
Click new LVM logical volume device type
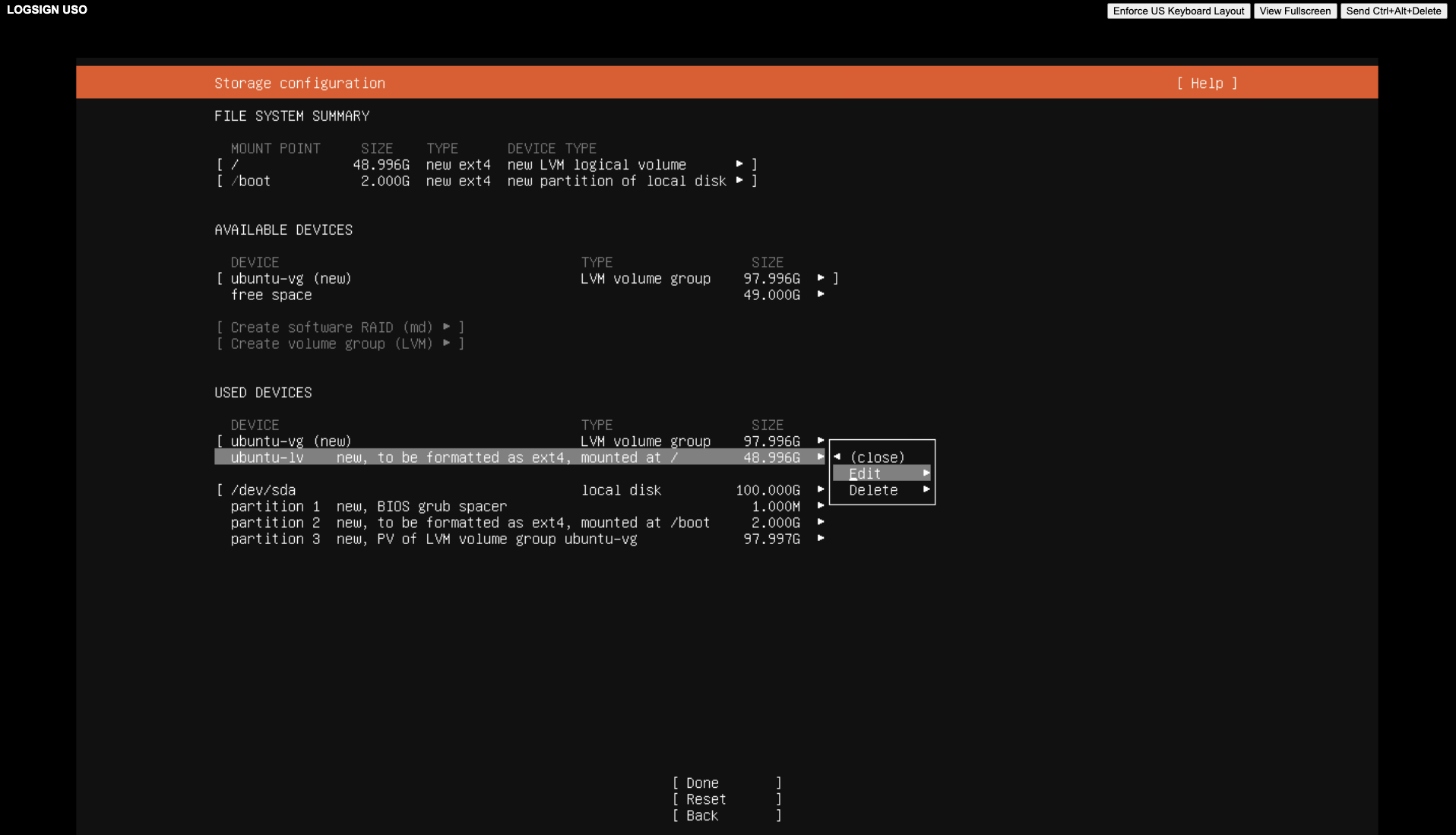(597, 165)
